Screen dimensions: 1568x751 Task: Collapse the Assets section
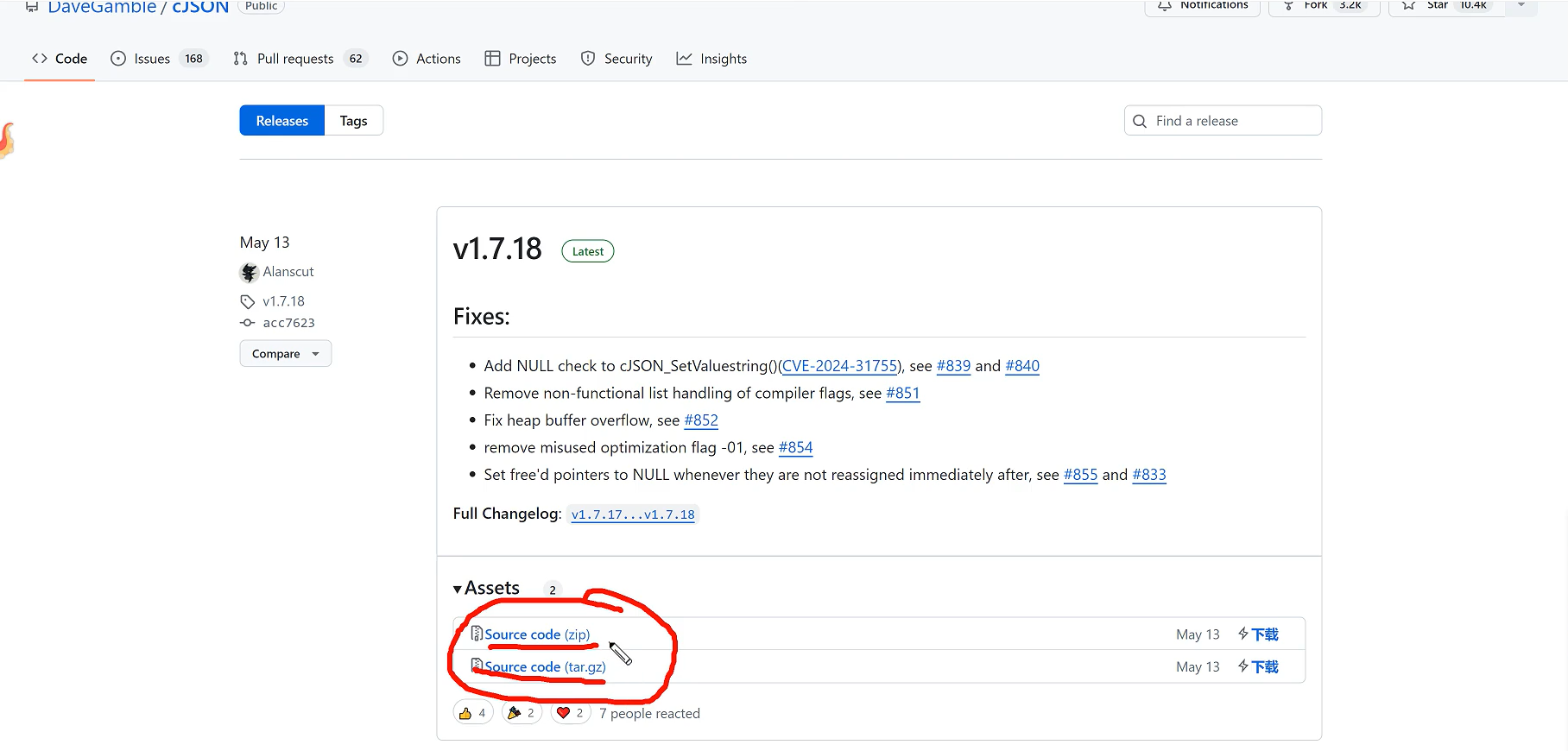(x=487, y=589)
